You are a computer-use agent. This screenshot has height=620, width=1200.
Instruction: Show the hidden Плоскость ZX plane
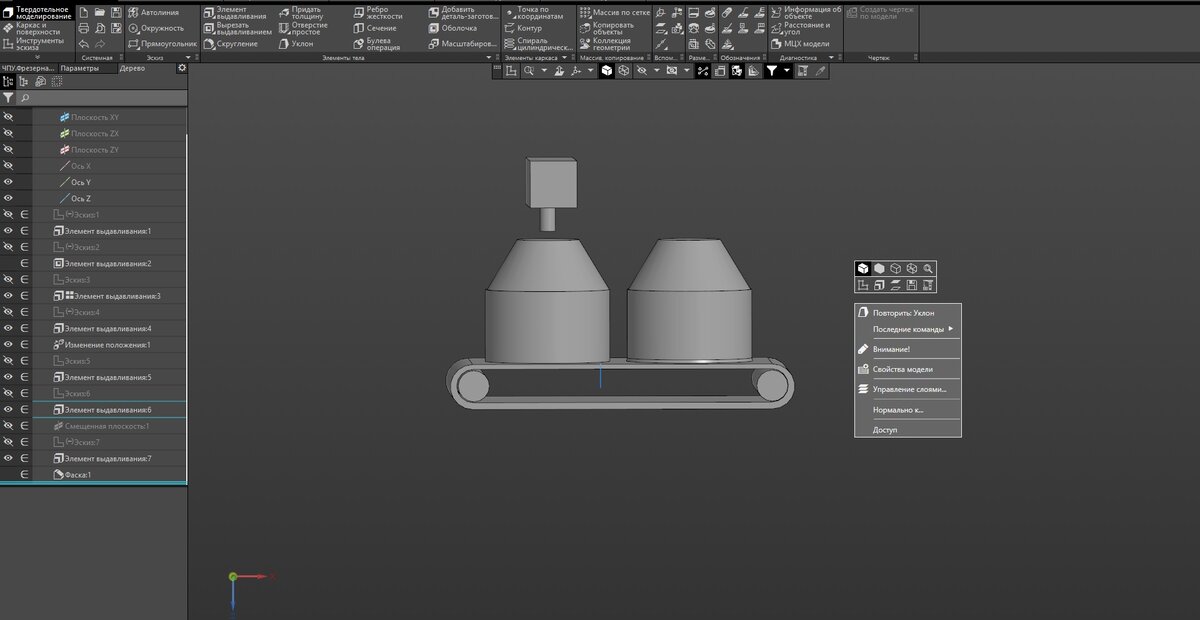pos(8,133)
